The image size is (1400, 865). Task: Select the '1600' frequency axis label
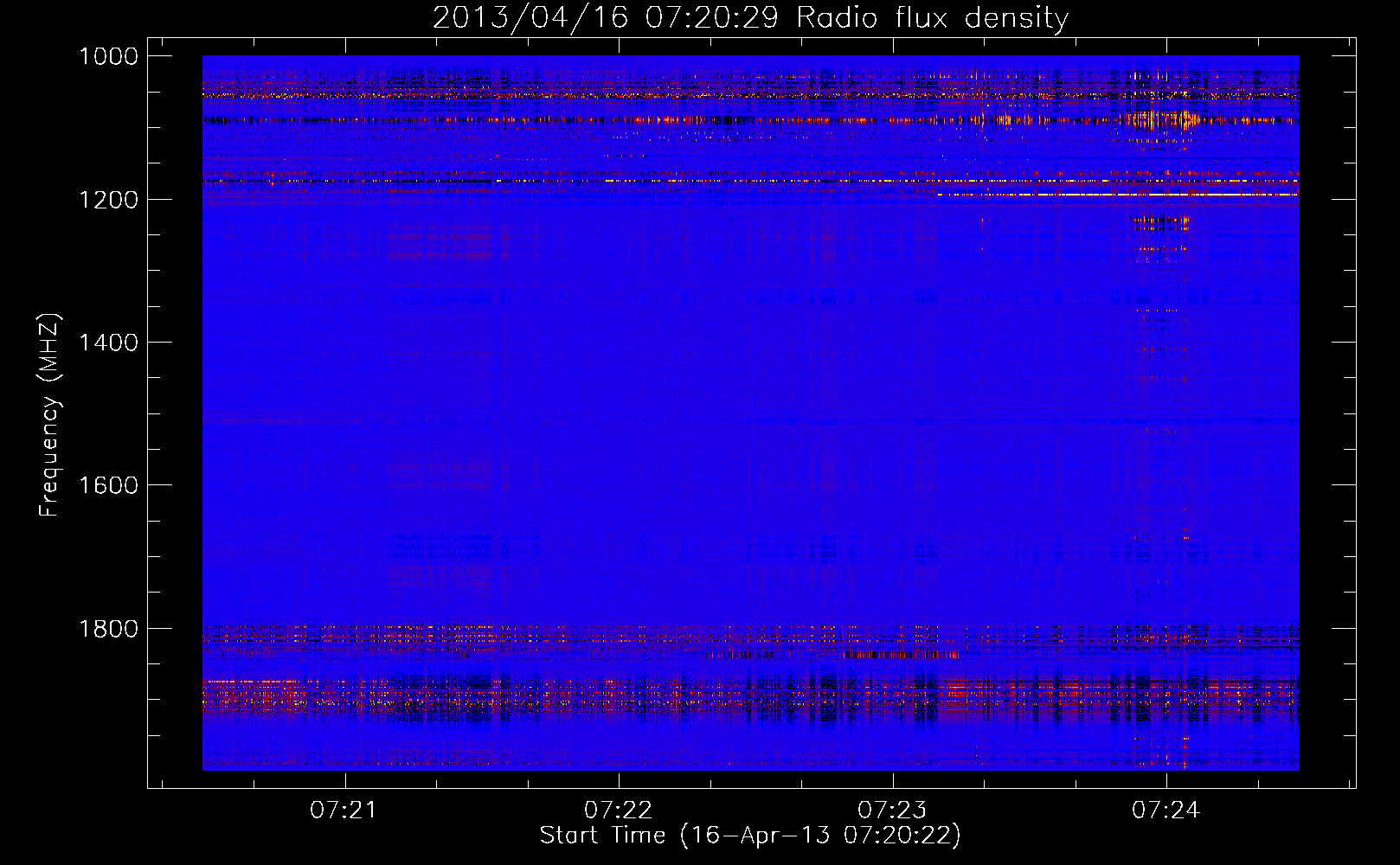108,485
